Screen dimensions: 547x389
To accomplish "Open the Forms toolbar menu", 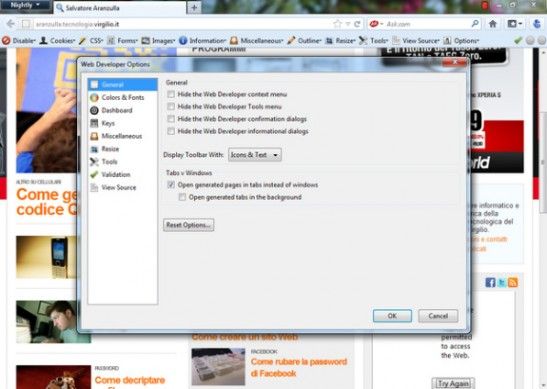I will point(122,40).
